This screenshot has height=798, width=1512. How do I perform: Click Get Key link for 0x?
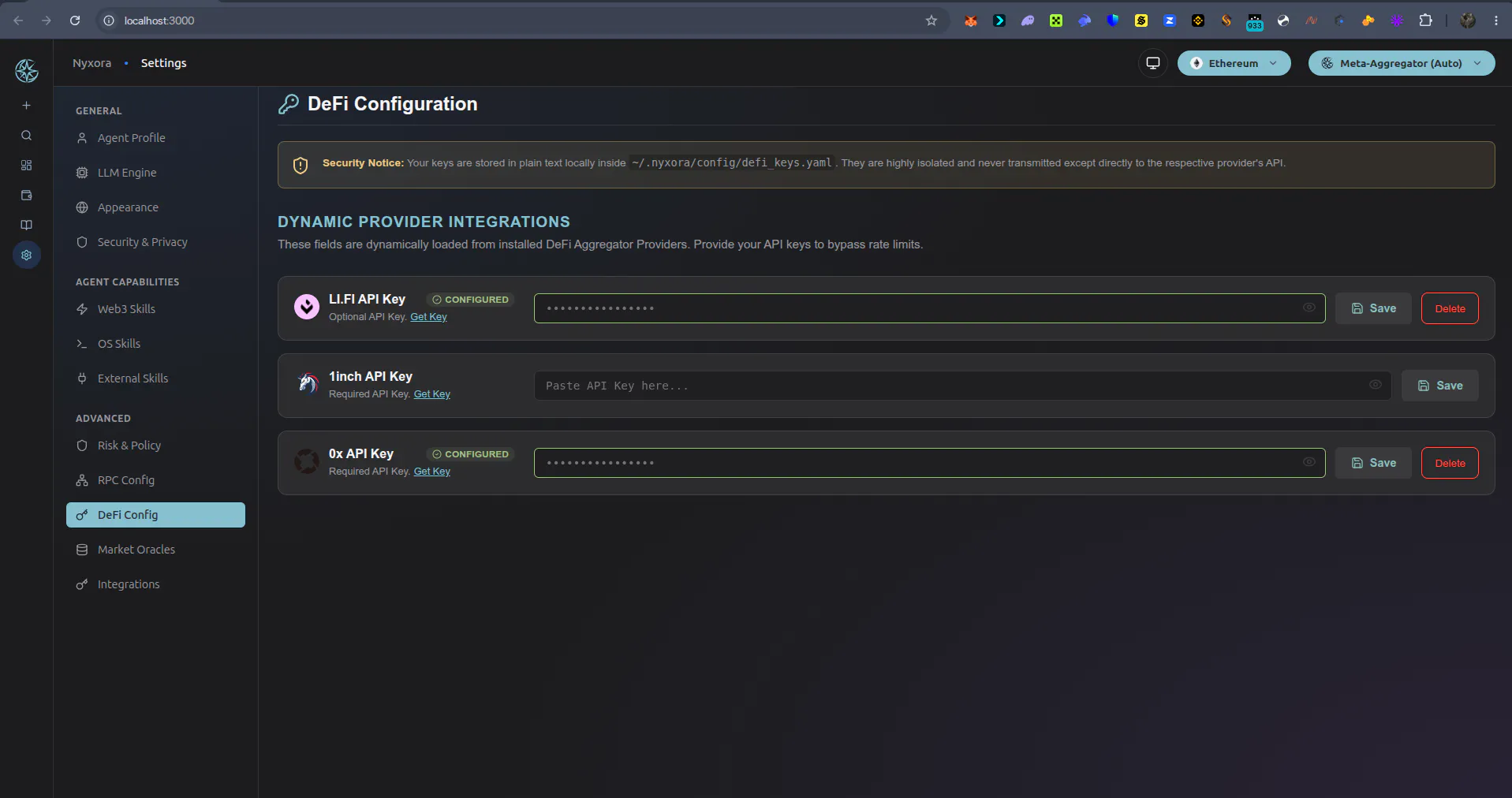(432, 472)
